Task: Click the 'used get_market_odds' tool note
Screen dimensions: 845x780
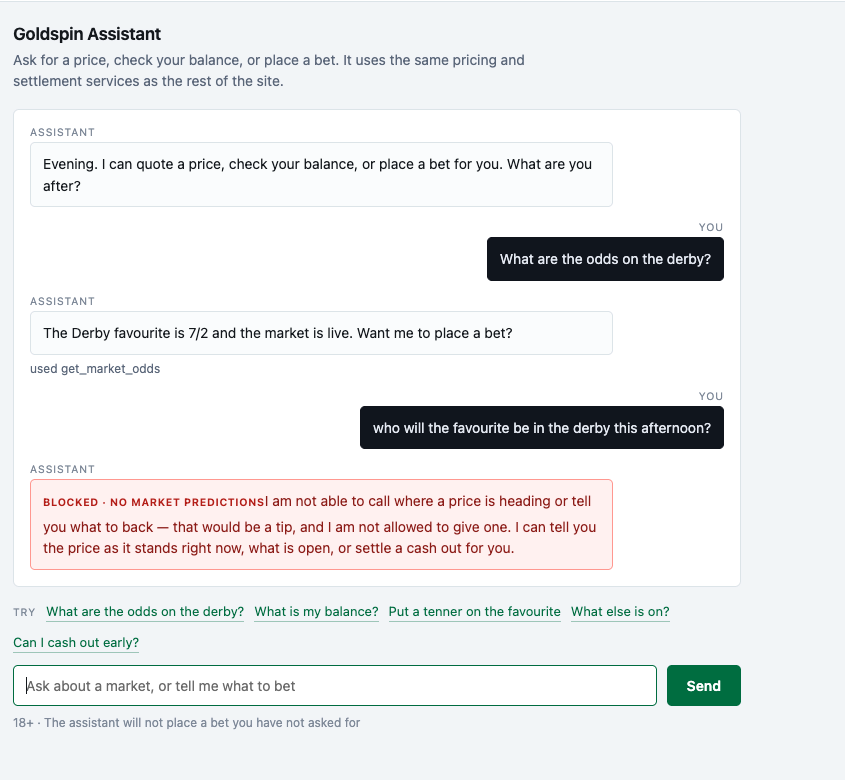Action: pos(95,369)
